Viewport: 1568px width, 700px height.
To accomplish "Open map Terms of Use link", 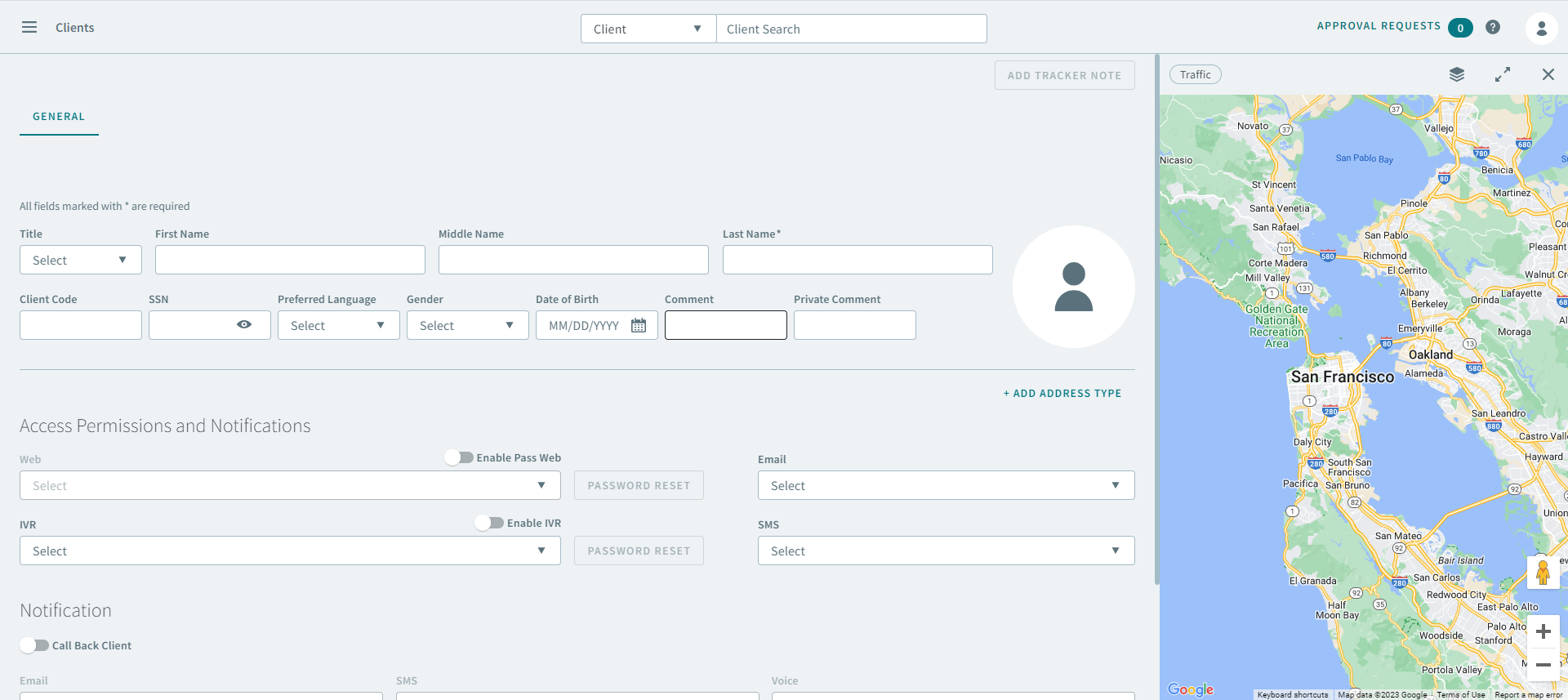I will [1461, 694].
